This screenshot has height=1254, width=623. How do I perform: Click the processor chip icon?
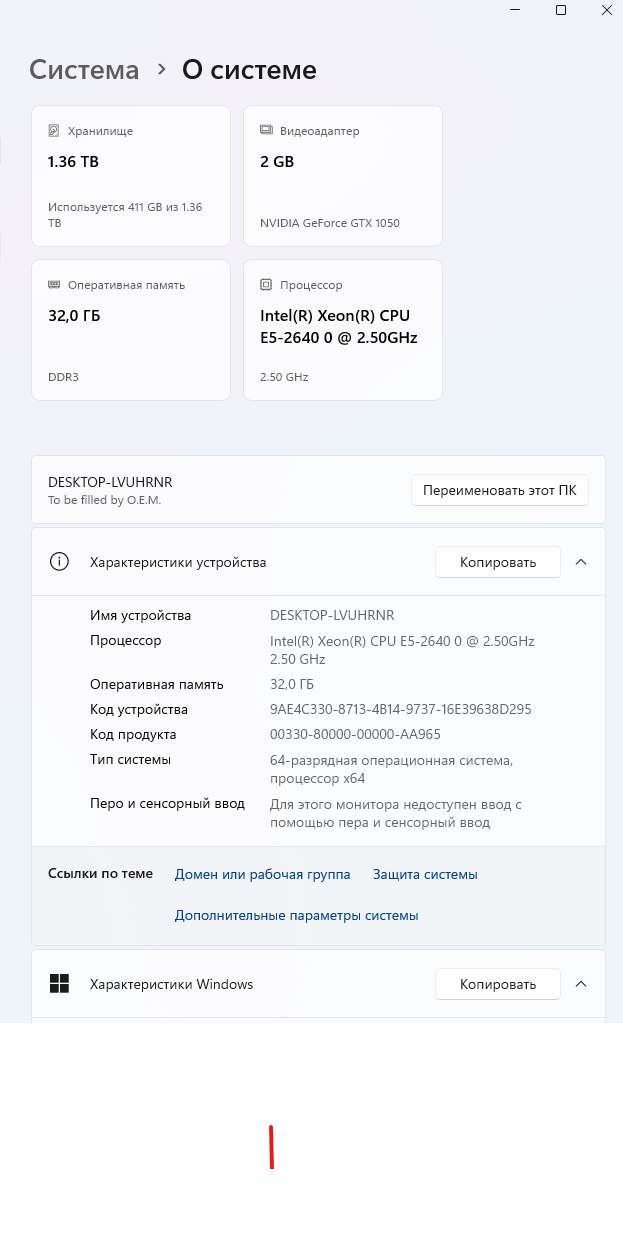pyautogui.click(x=266, y=285)
